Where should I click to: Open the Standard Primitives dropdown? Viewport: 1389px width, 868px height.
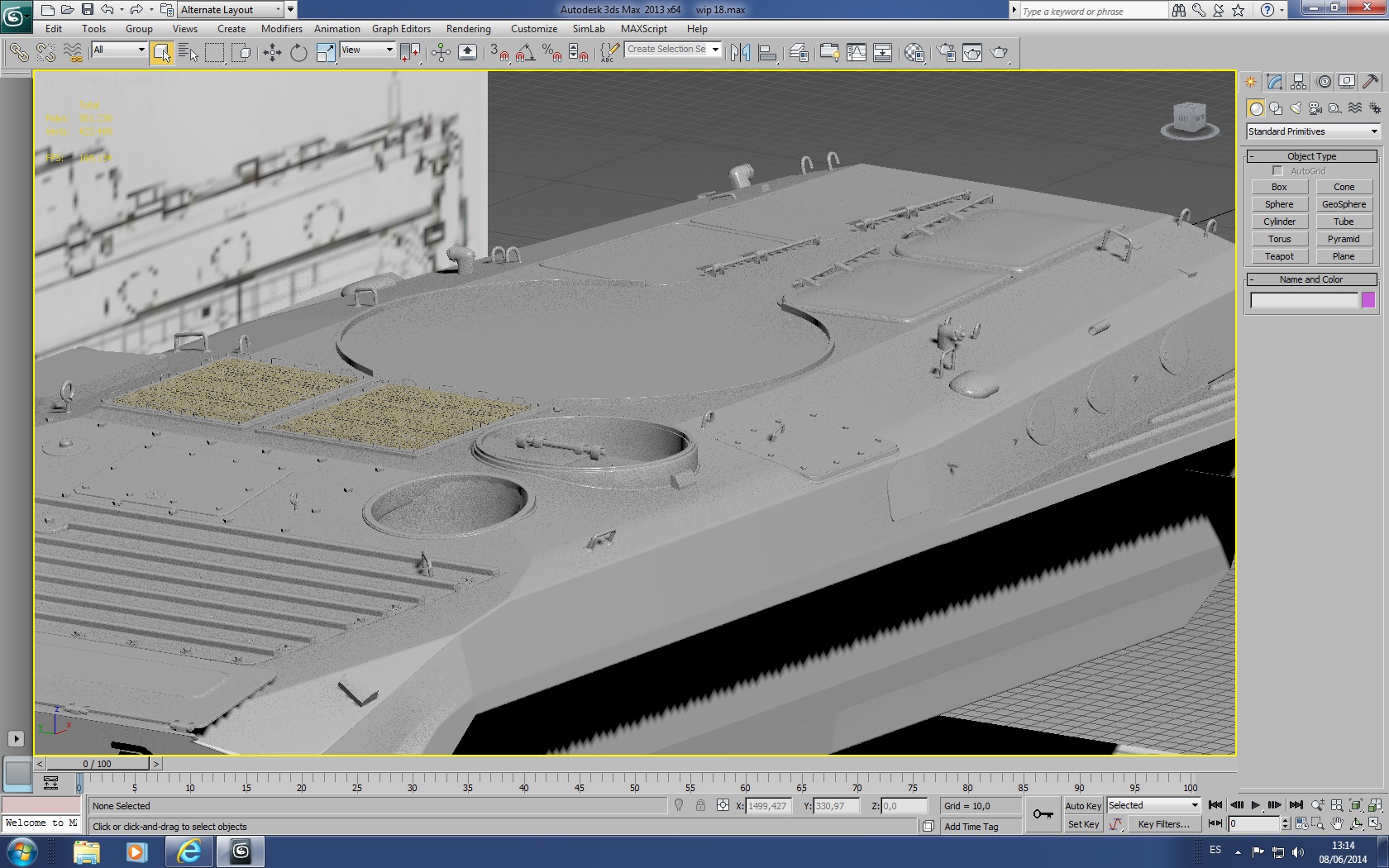click(1313, 131)
